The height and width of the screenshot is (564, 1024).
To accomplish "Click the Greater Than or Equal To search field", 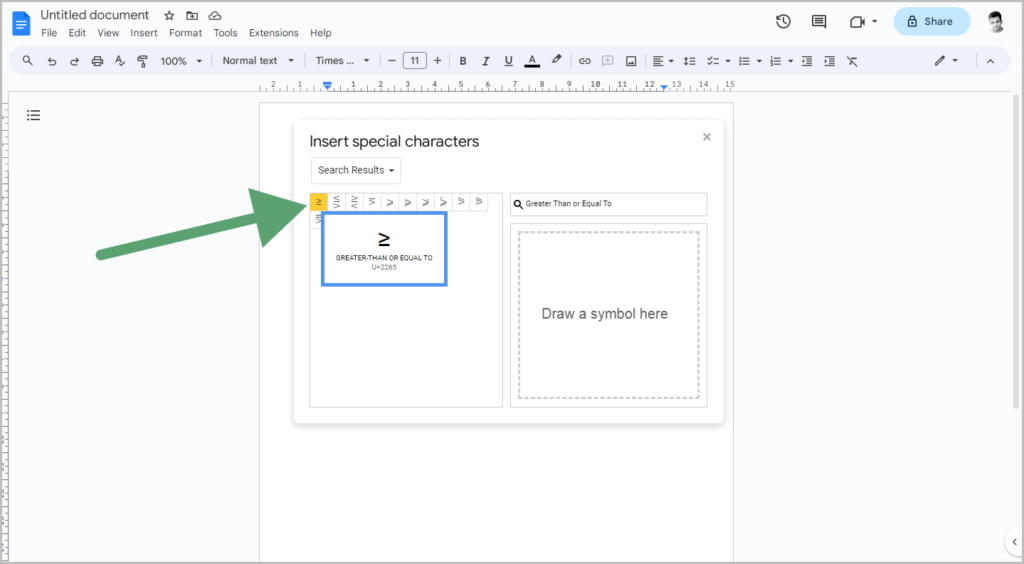I will [x=609, y=204].
